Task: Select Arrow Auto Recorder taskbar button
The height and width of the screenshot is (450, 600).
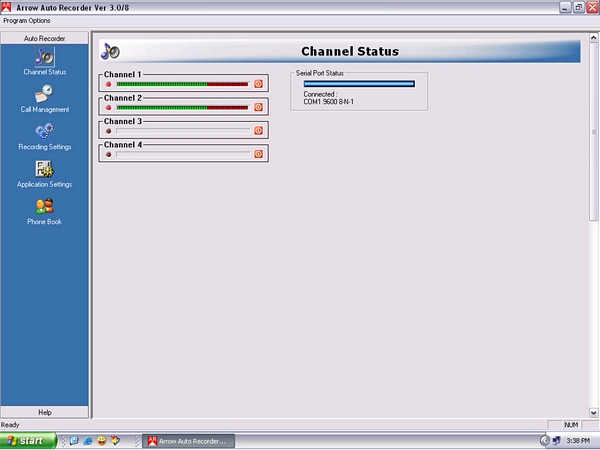Action: coord(189,441)
